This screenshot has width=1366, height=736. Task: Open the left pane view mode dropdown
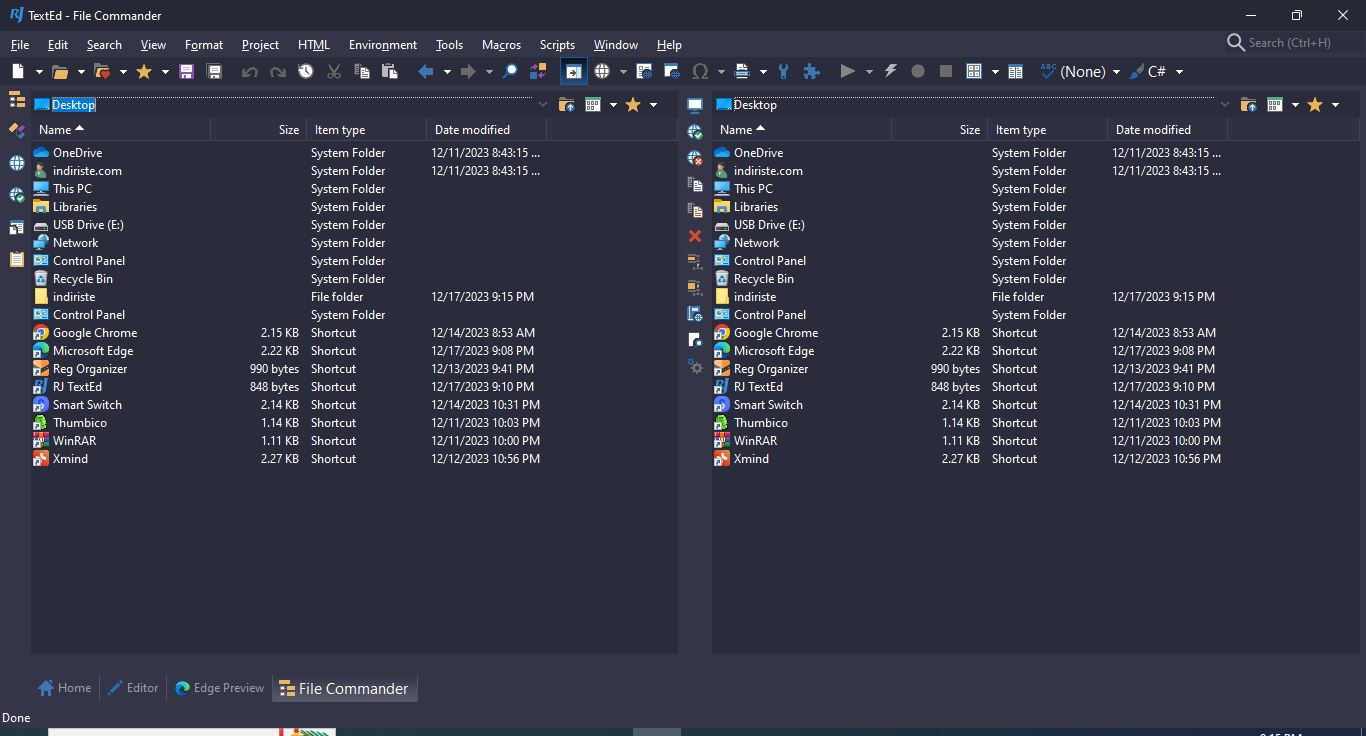613,105
